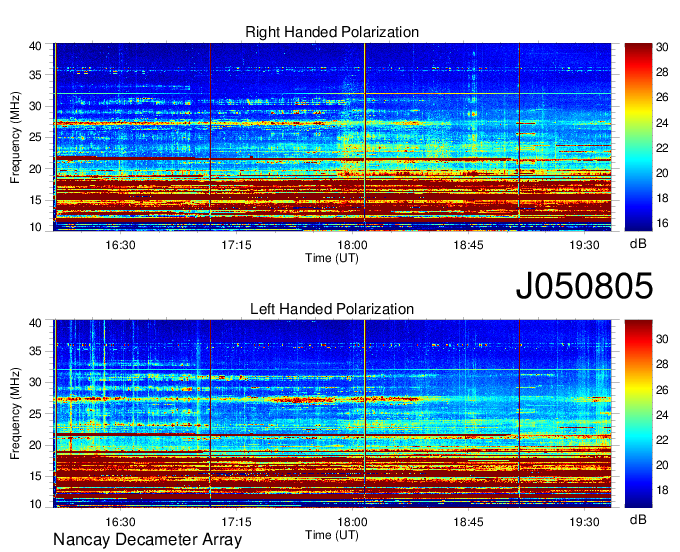680x552 pixels.
Task: Click the dB unit label of Left Handed colorbar
Action: [638, 519]
